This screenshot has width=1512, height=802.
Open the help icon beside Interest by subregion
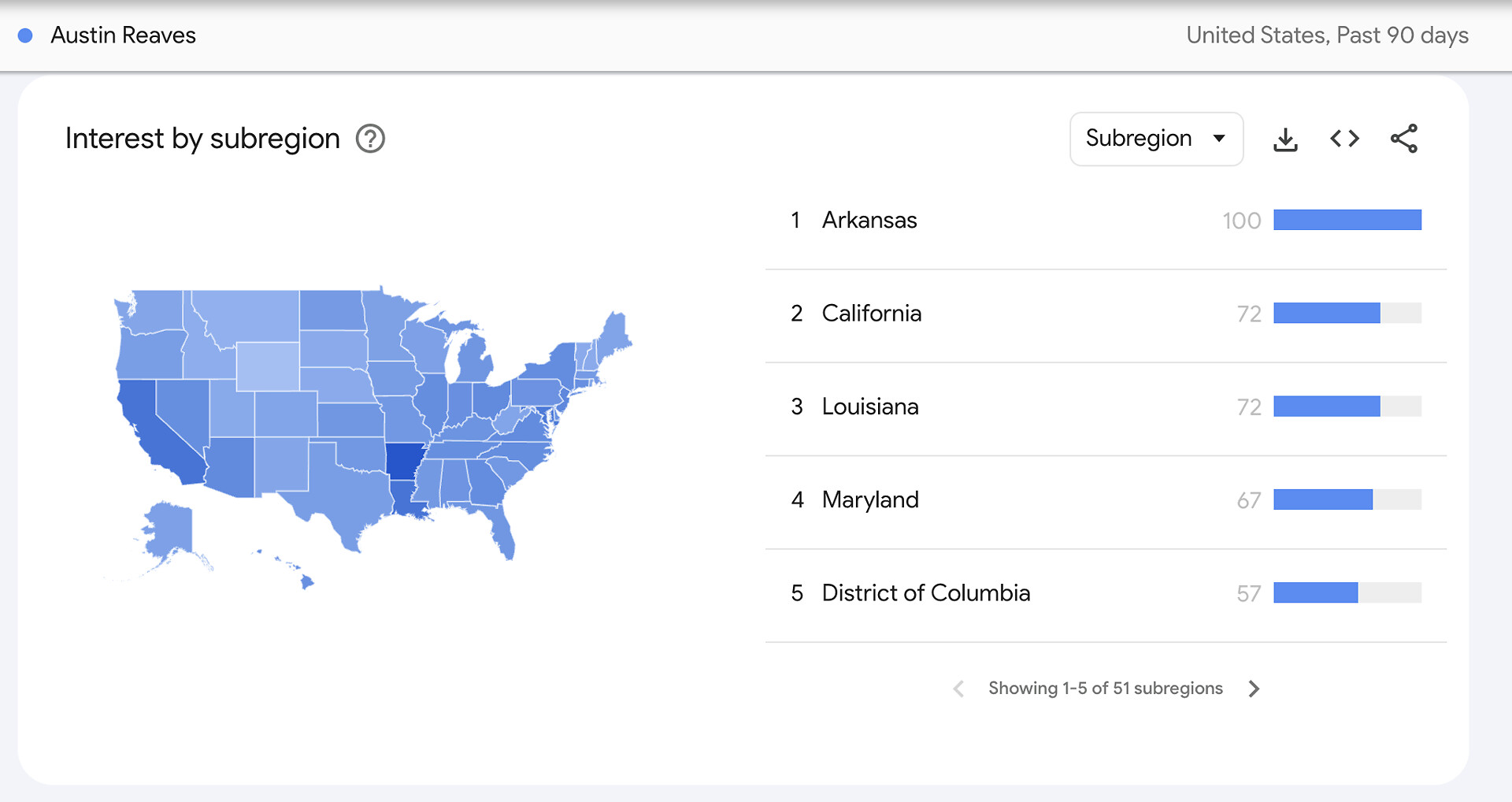(x=370, y=139)
